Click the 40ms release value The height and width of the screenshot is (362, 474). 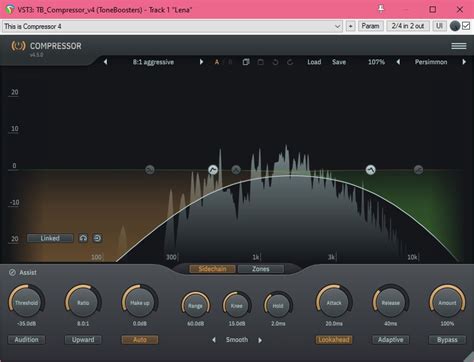click(x=390, y=324)
